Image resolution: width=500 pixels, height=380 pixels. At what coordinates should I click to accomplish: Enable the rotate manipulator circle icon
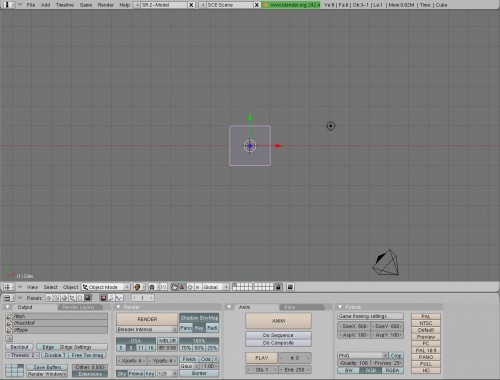click(190, 287)
